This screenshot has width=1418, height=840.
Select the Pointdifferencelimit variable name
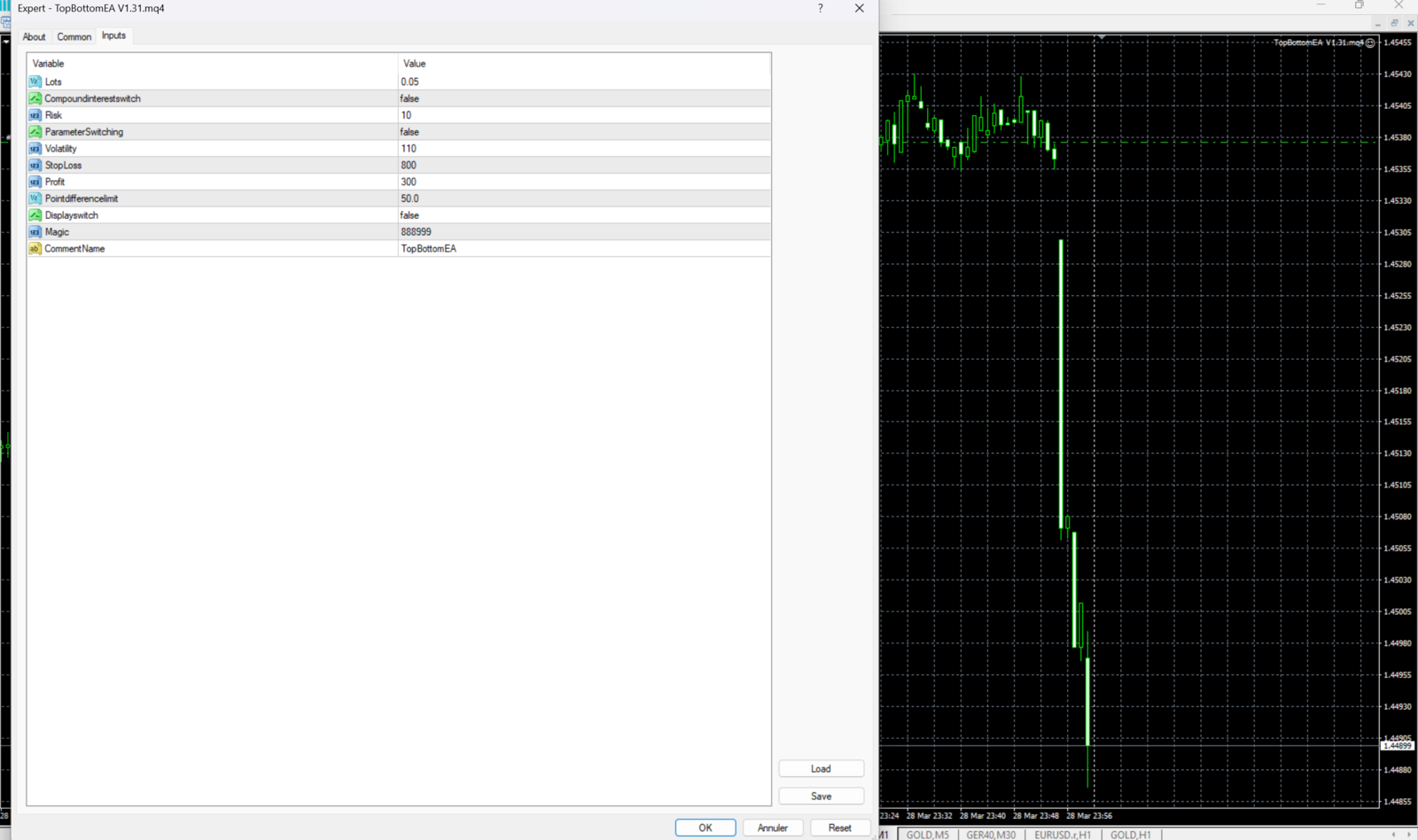82,198
